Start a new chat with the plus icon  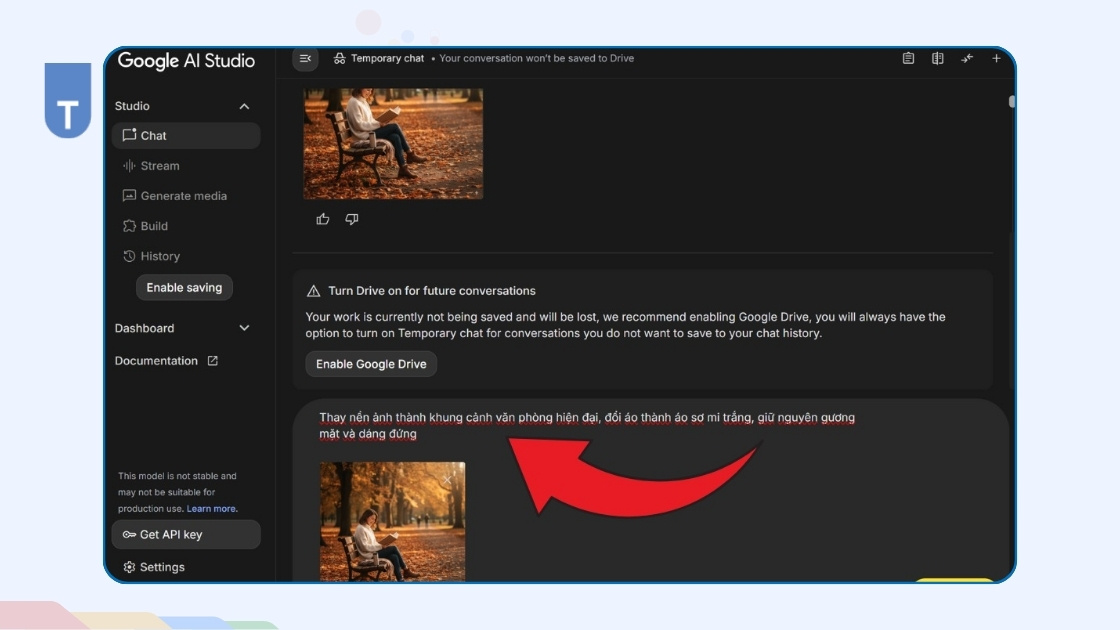click(x=996, y=59)
